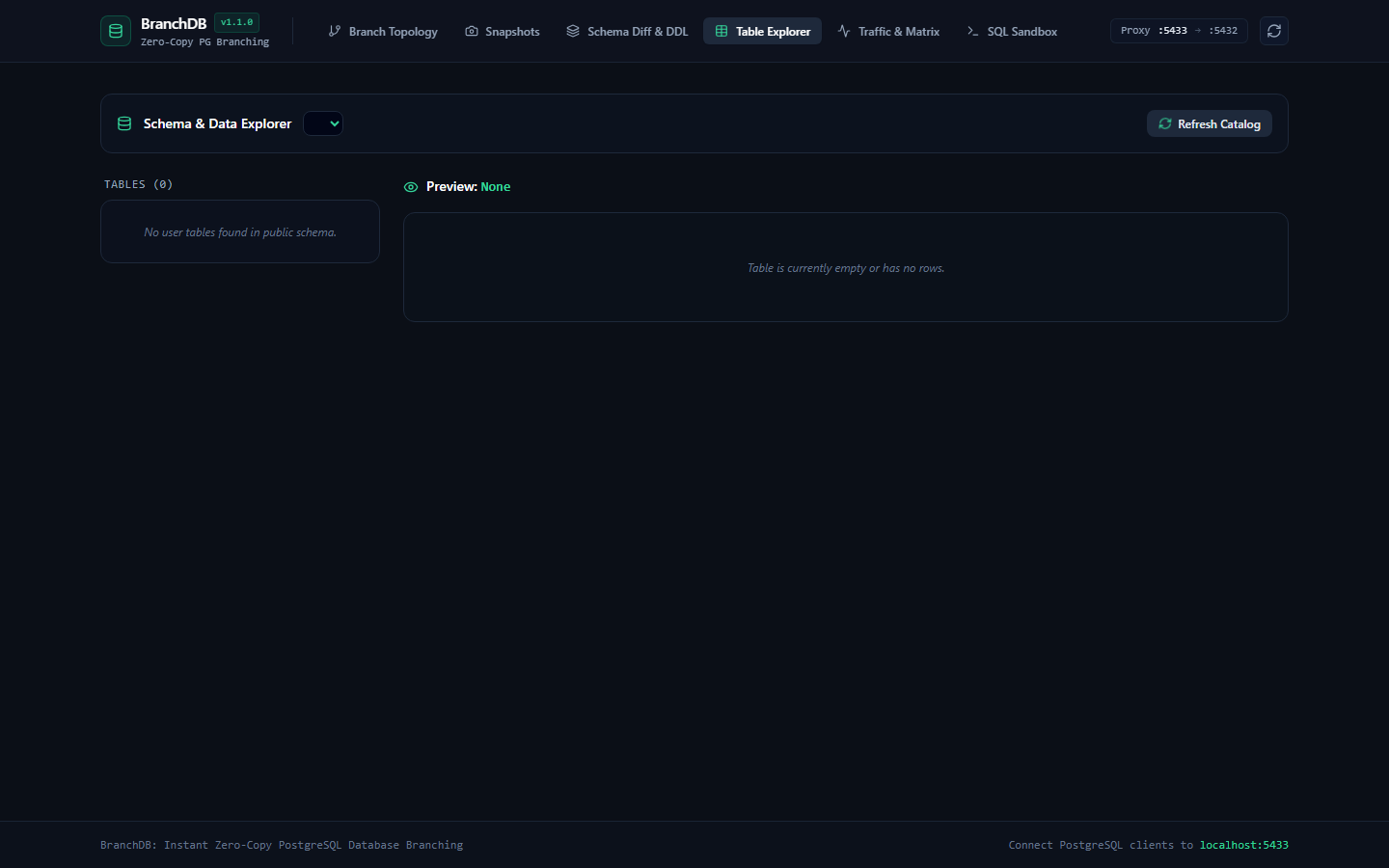Click the BranchDB title text
This screenshot has height=868, width=1389.
point(174,23)
